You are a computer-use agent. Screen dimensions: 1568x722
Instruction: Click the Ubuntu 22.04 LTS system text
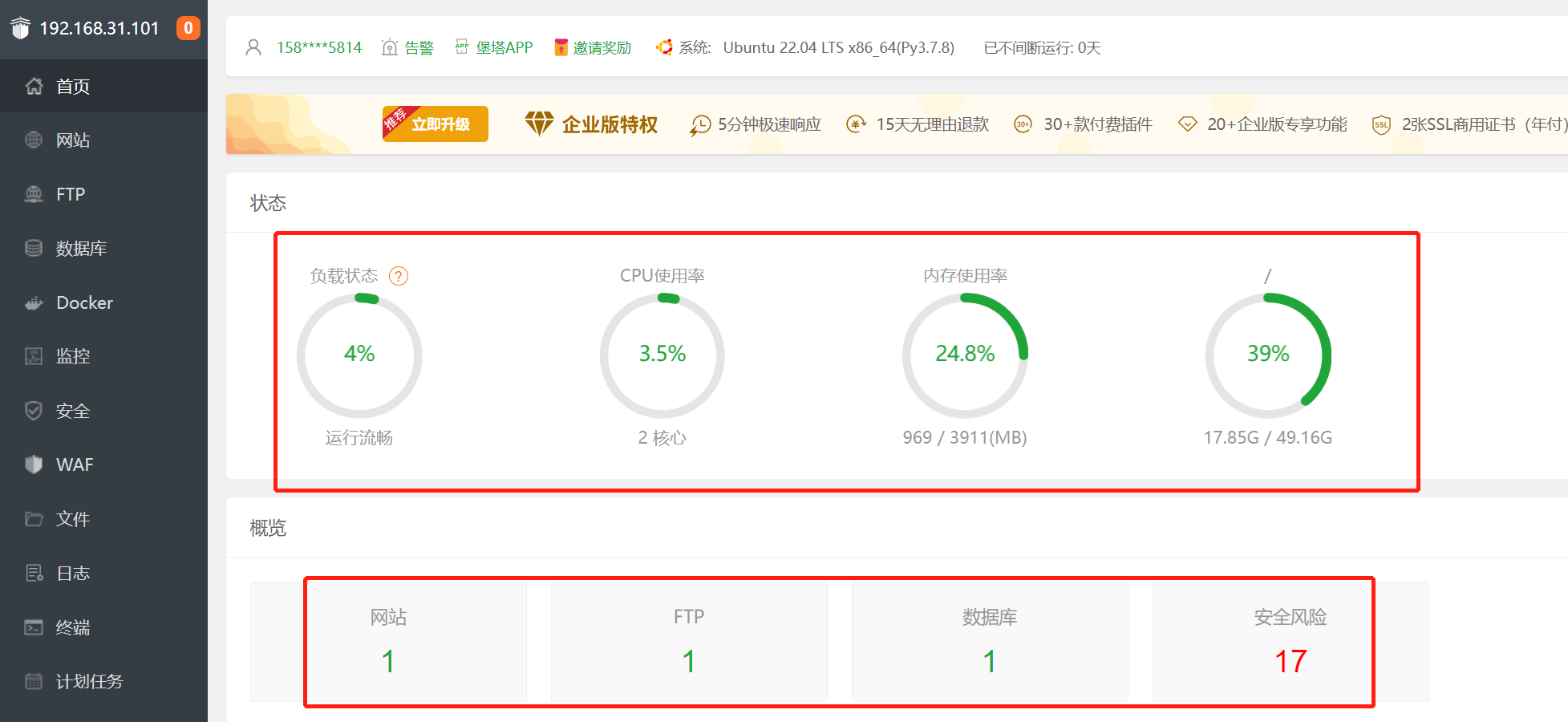(x=839, y=47)
